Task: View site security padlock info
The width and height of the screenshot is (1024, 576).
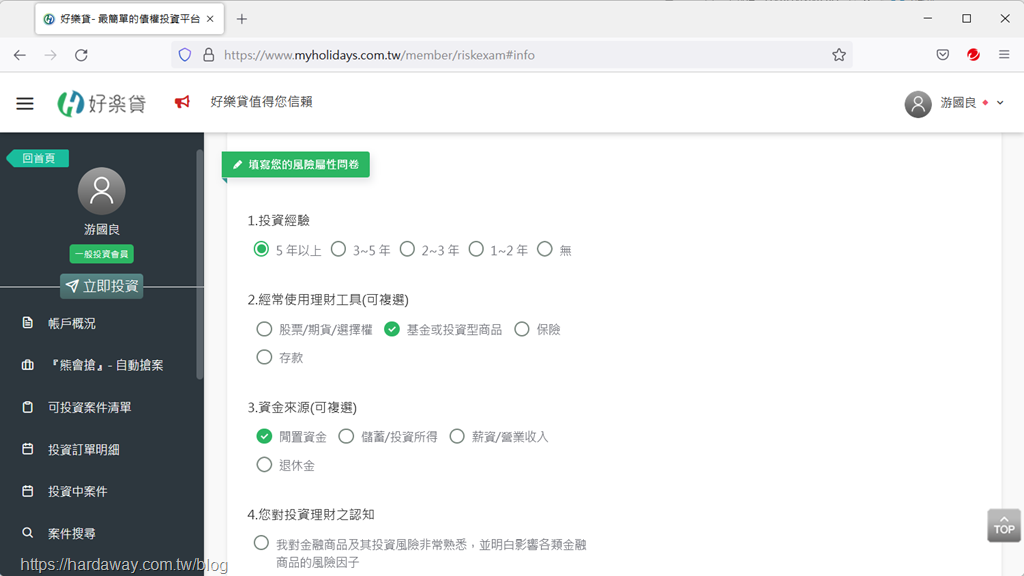Action: tap(208, 55)
